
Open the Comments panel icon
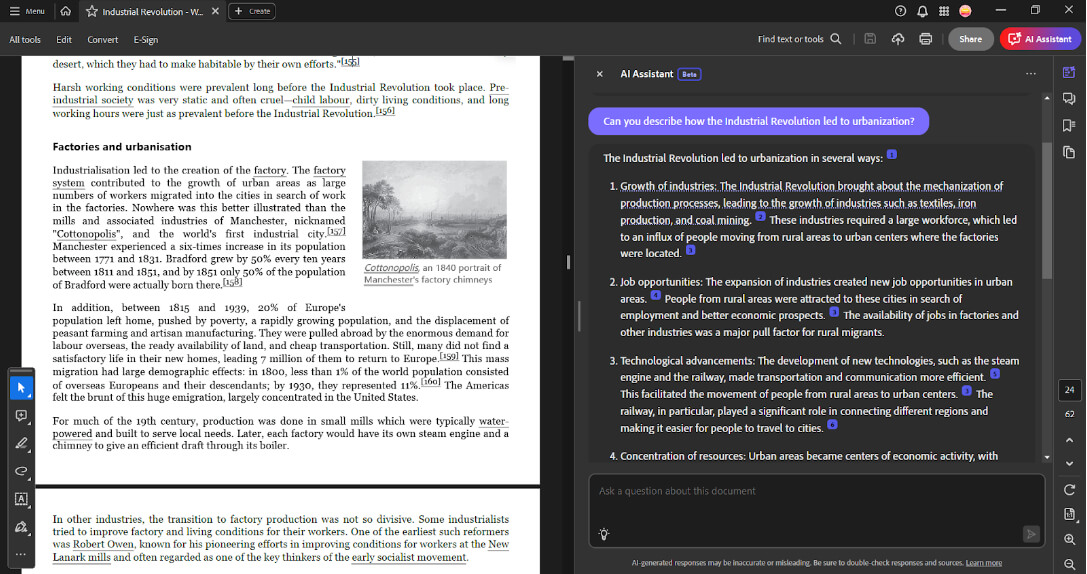[1069, 99]
